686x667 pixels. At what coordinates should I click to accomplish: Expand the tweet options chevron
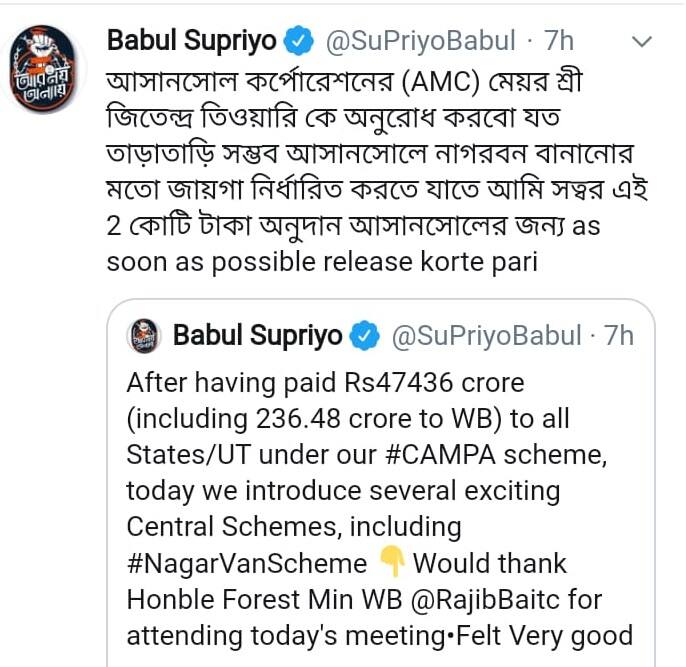[x=642, y=42]
